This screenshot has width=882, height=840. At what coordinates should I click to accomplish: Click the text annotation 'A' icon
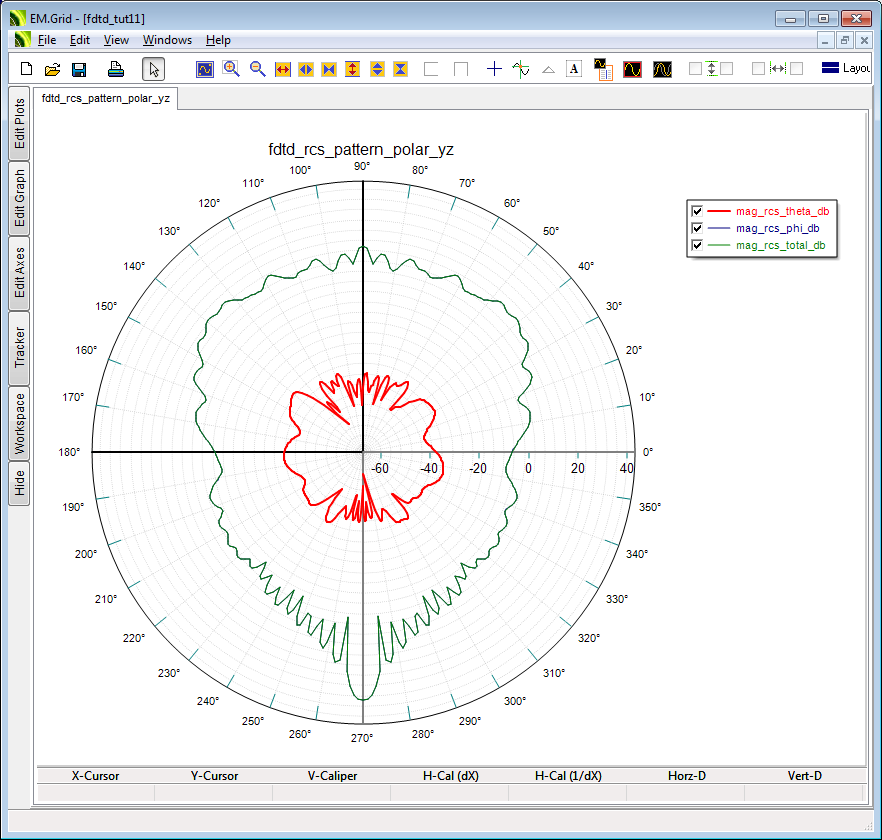[574, 69]
